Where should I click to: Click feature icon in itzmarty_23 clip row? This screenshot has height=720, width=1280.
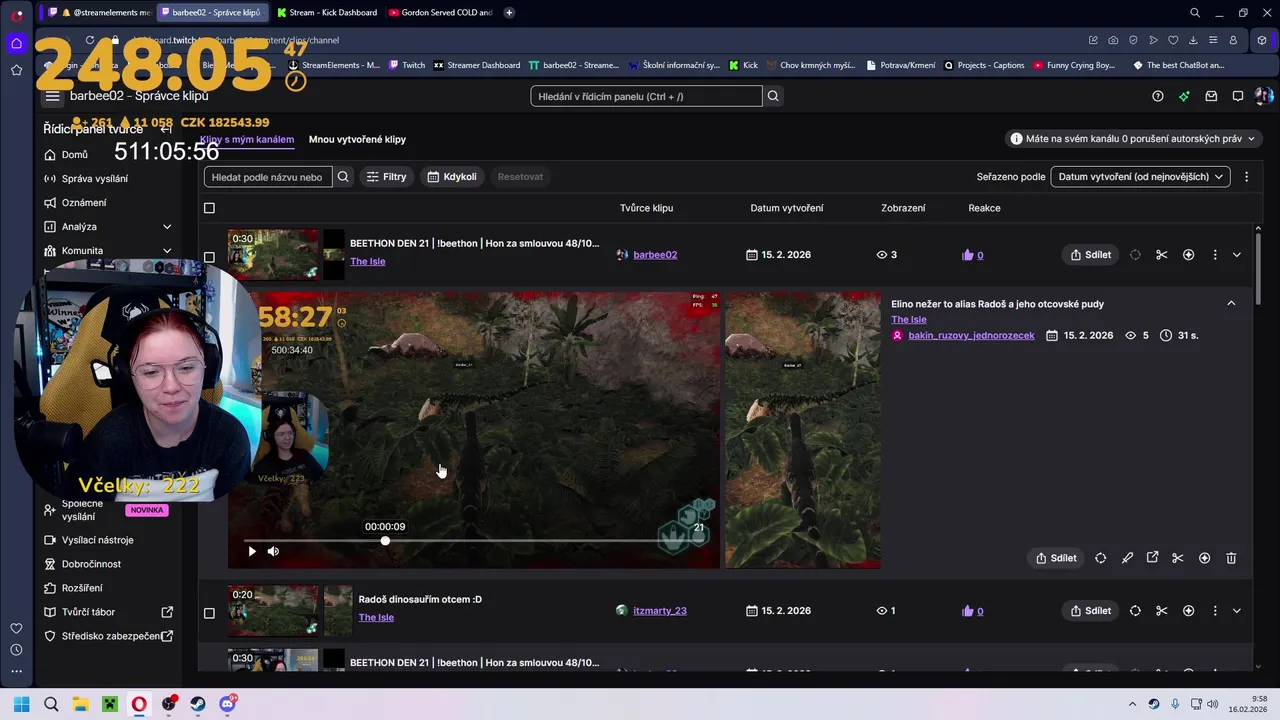(1135, 611)
